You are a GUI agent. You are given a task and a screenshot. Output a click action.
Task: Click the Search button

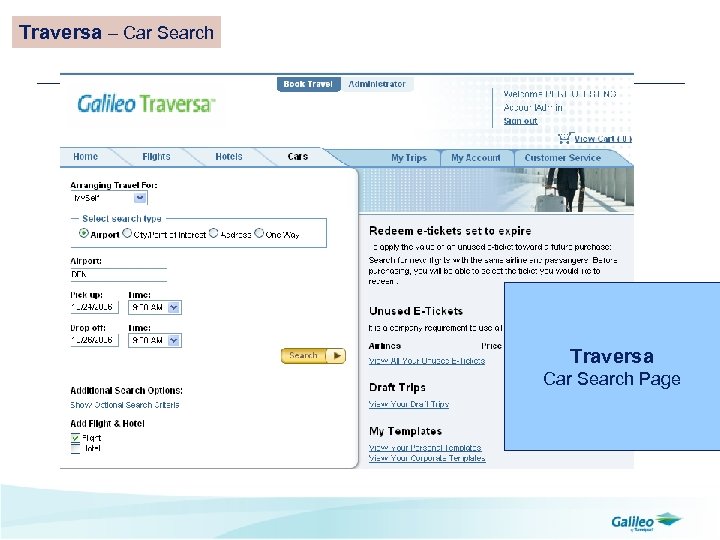[x=313, y=356]
